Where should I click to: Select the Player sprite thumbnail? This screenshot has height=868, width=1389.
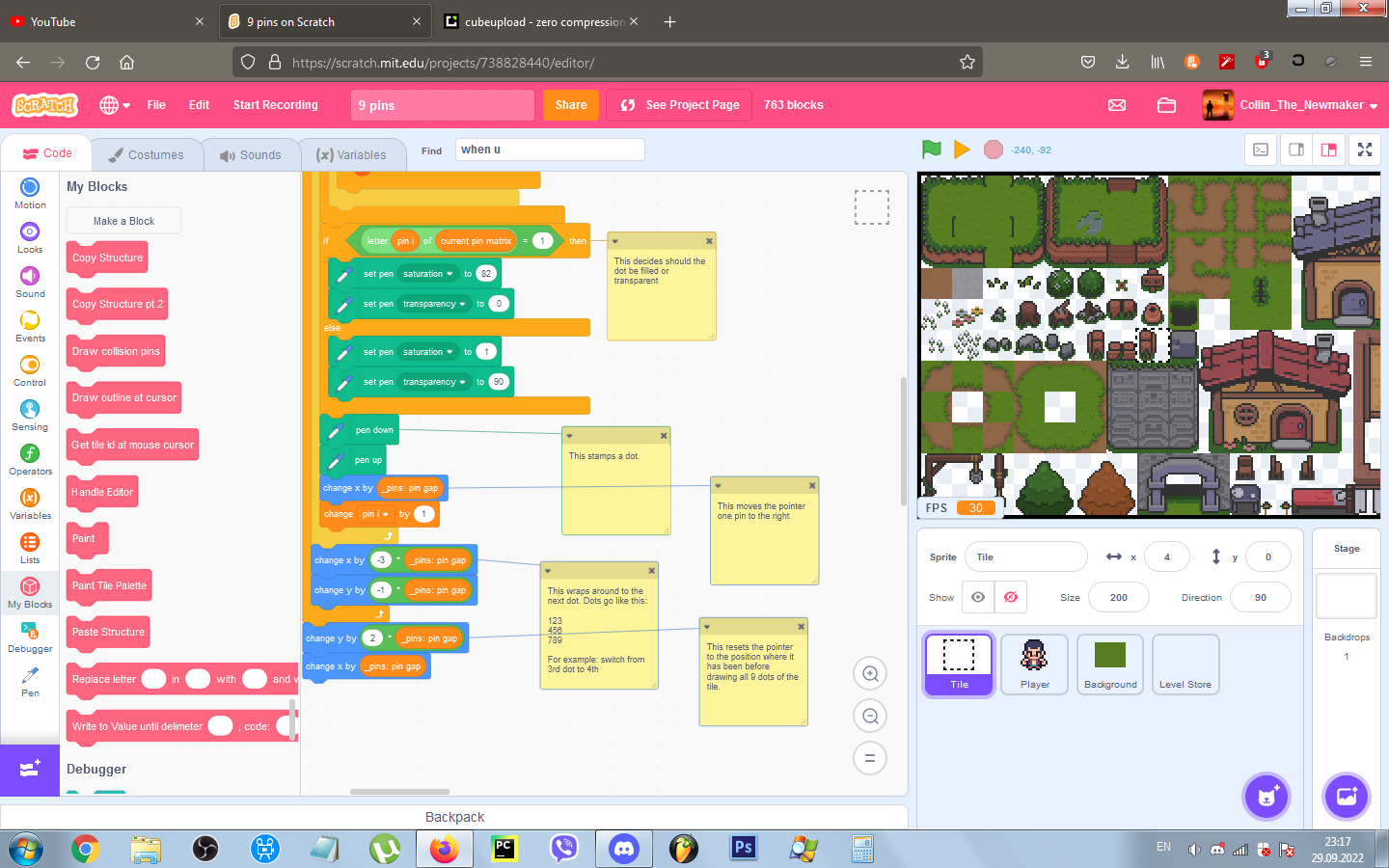1034,665
